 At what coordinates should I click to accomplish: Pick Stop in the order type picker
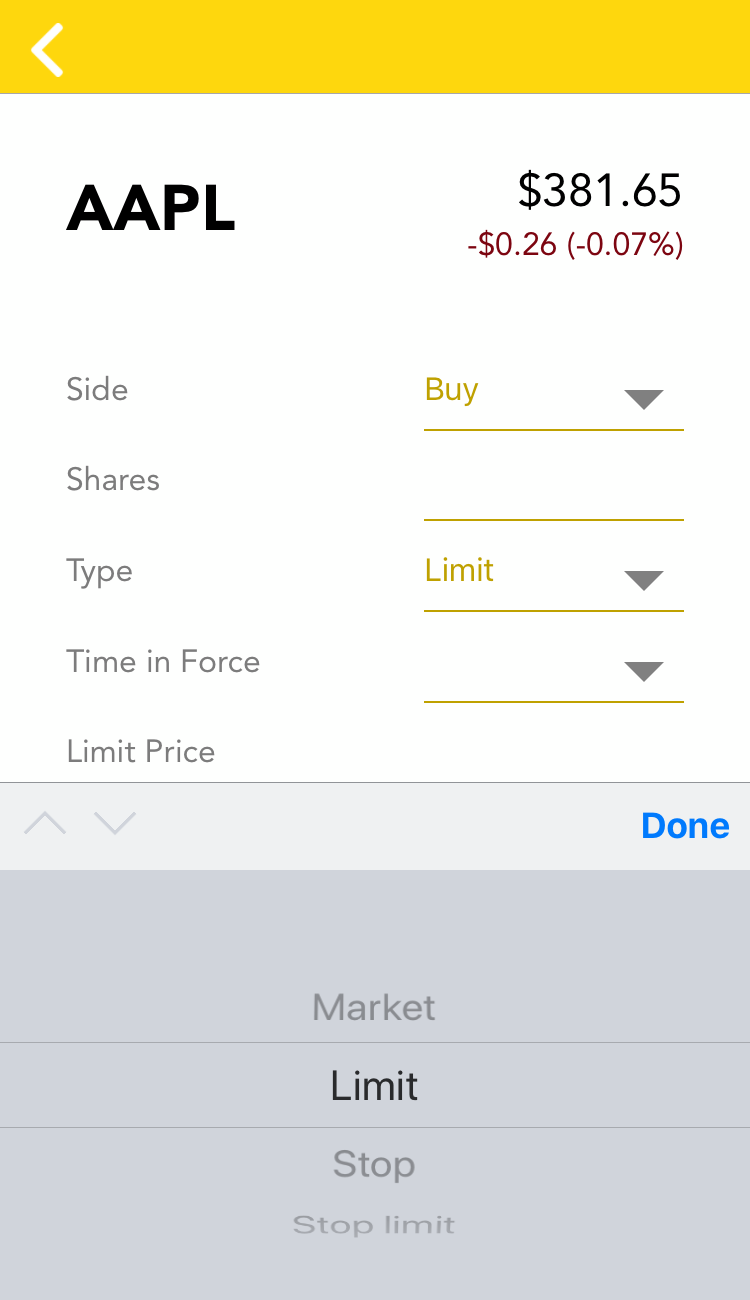pyautogui.click(x=374, y=1164)
